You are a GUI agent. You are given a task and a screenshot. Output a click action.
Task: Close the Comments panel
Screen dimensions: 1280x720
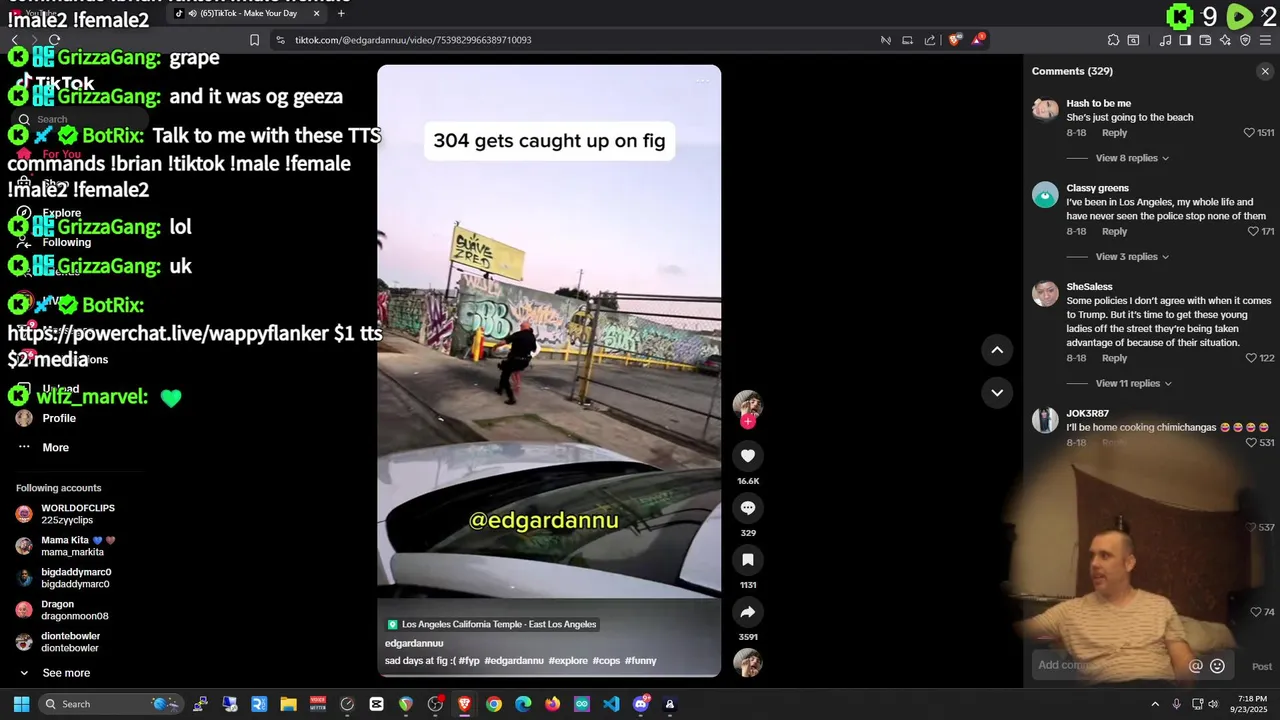point(1265,71)
